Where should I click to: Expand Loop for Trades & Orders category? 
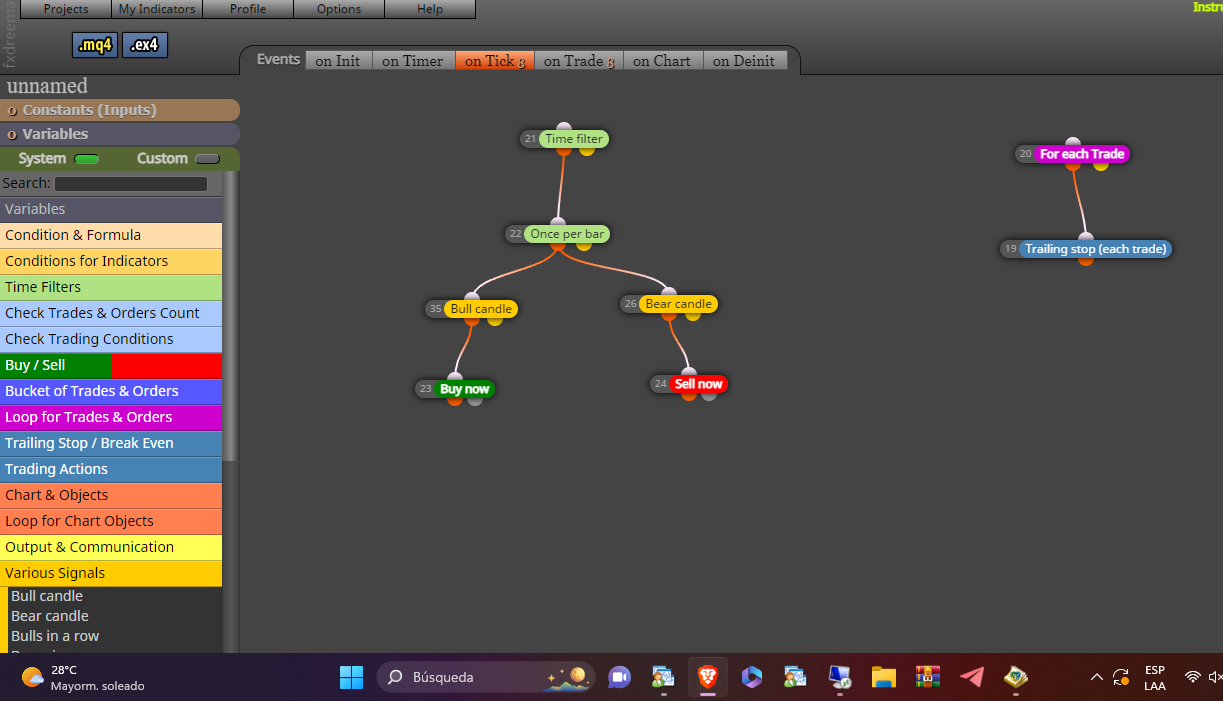coord(111,417)
